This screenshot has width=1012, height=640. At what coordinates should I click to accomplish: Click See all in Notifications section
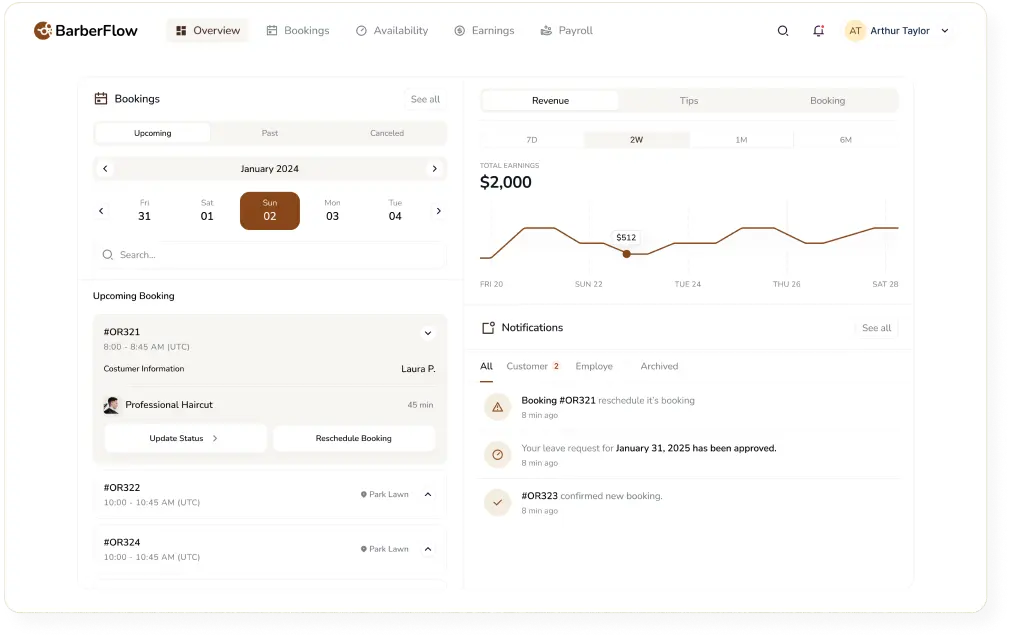coord(876,328)
